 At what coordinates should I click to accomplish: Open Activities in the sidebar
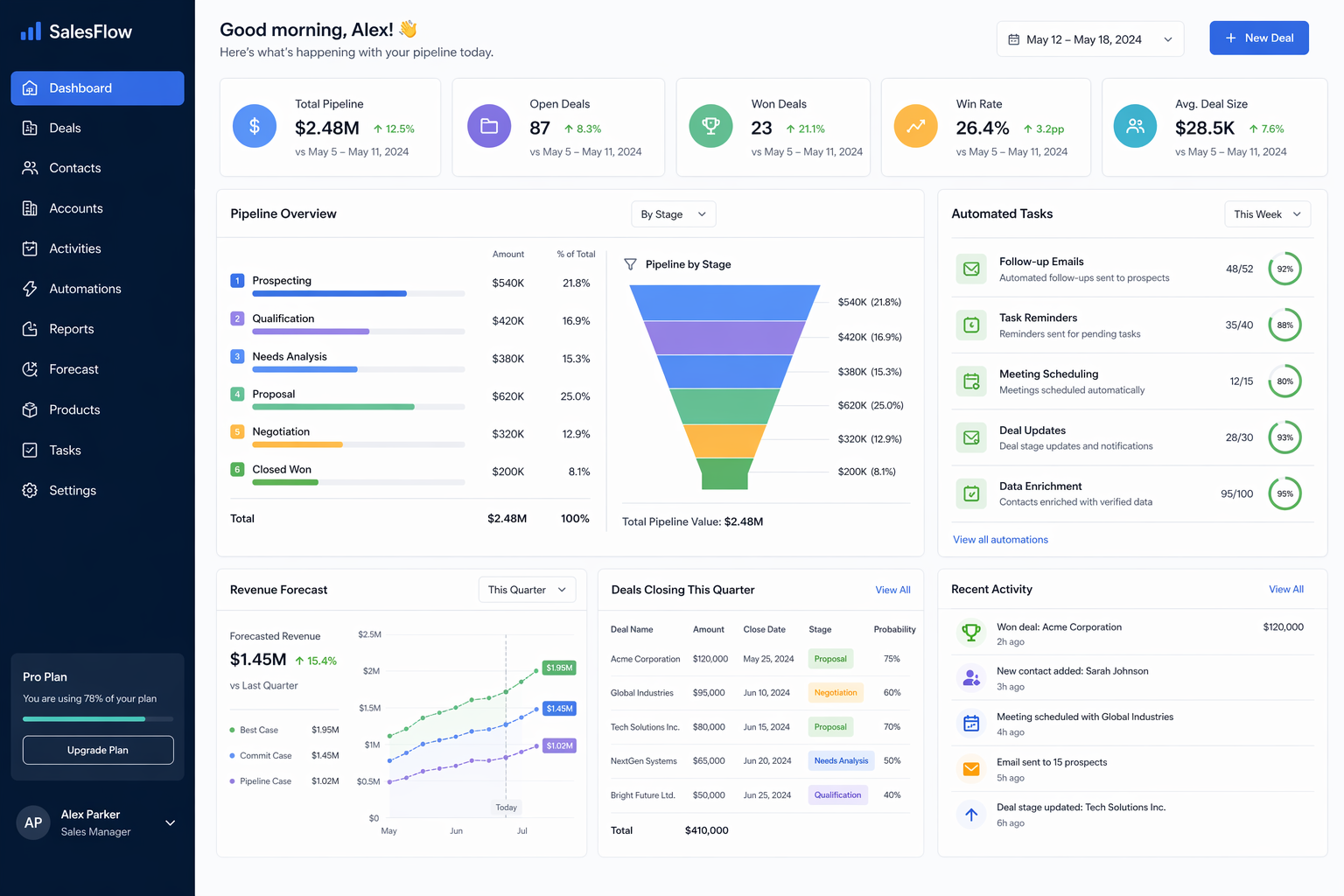[x=97, y=248]
